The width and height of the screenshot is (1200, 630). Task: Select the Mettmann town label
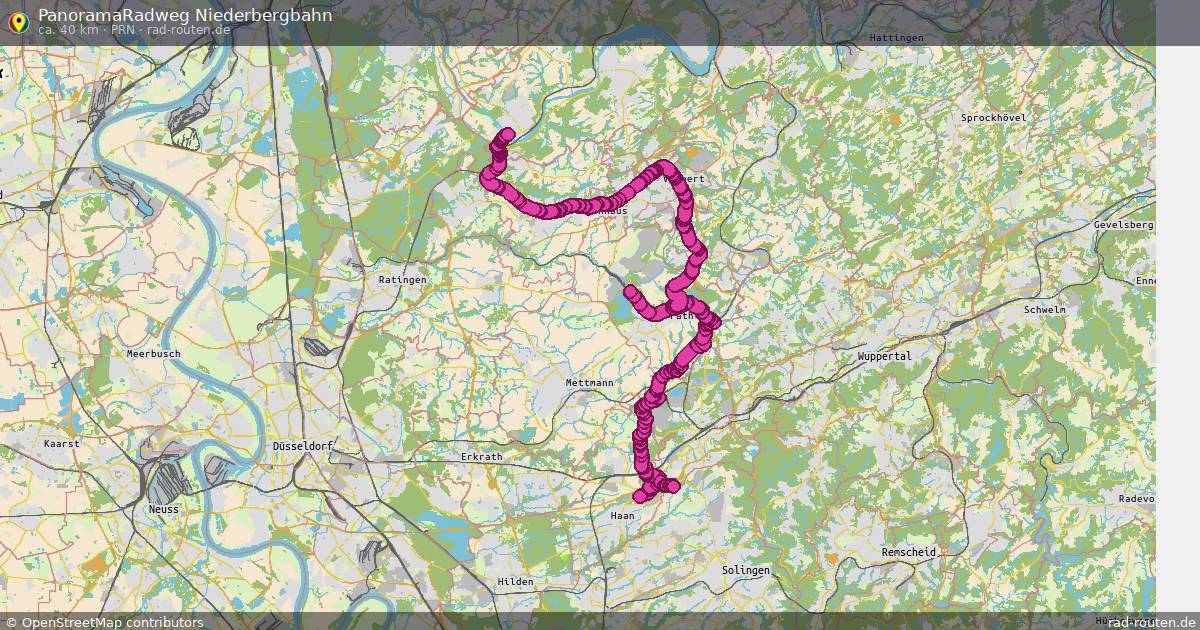[589, 383]
